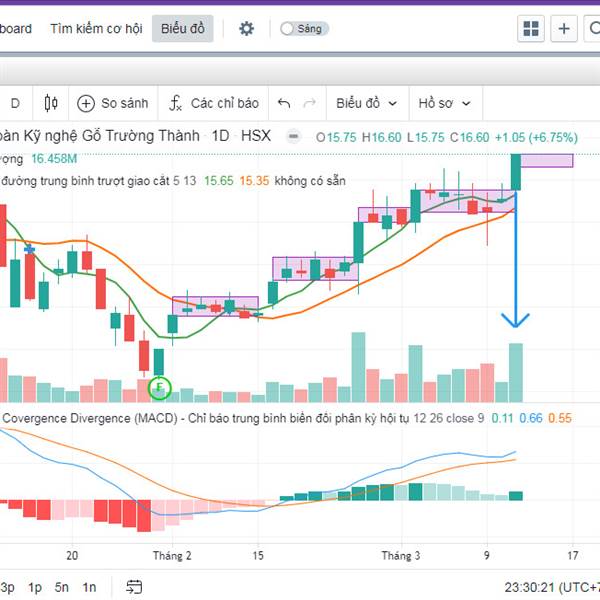Switch to the Biểu đồ tab
Viewport: 600px width, 600px height.
point(183,29)
